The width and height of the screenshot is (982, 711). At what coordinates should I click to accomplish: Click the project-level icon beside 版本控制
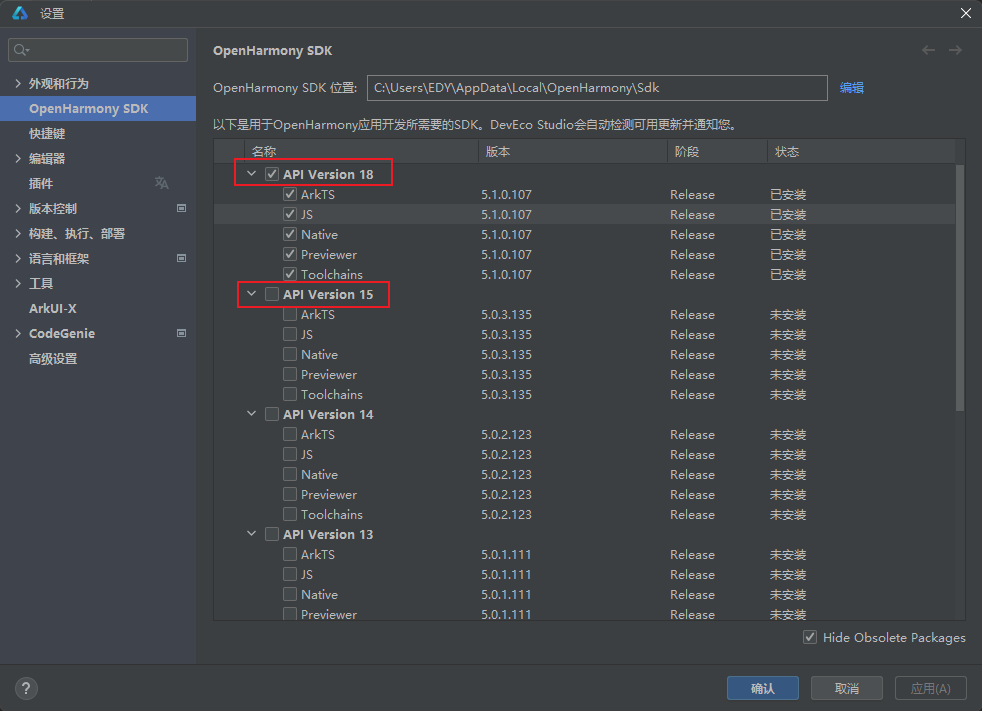tap(181, 208)
